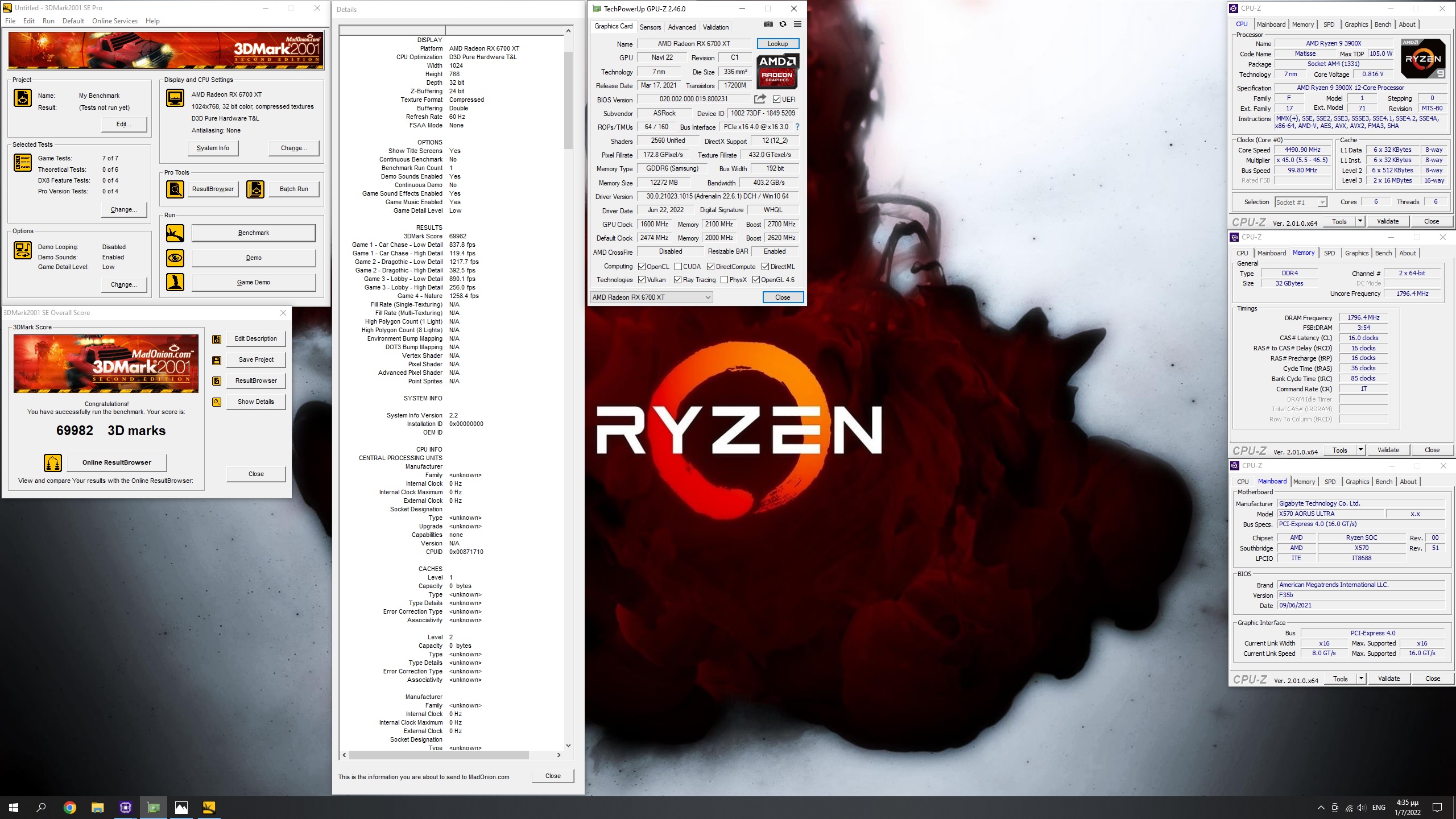The image size is (1456, 819).
Task: Open Windows Start menu
Action: pyautogui.click(x=14, y=808)
